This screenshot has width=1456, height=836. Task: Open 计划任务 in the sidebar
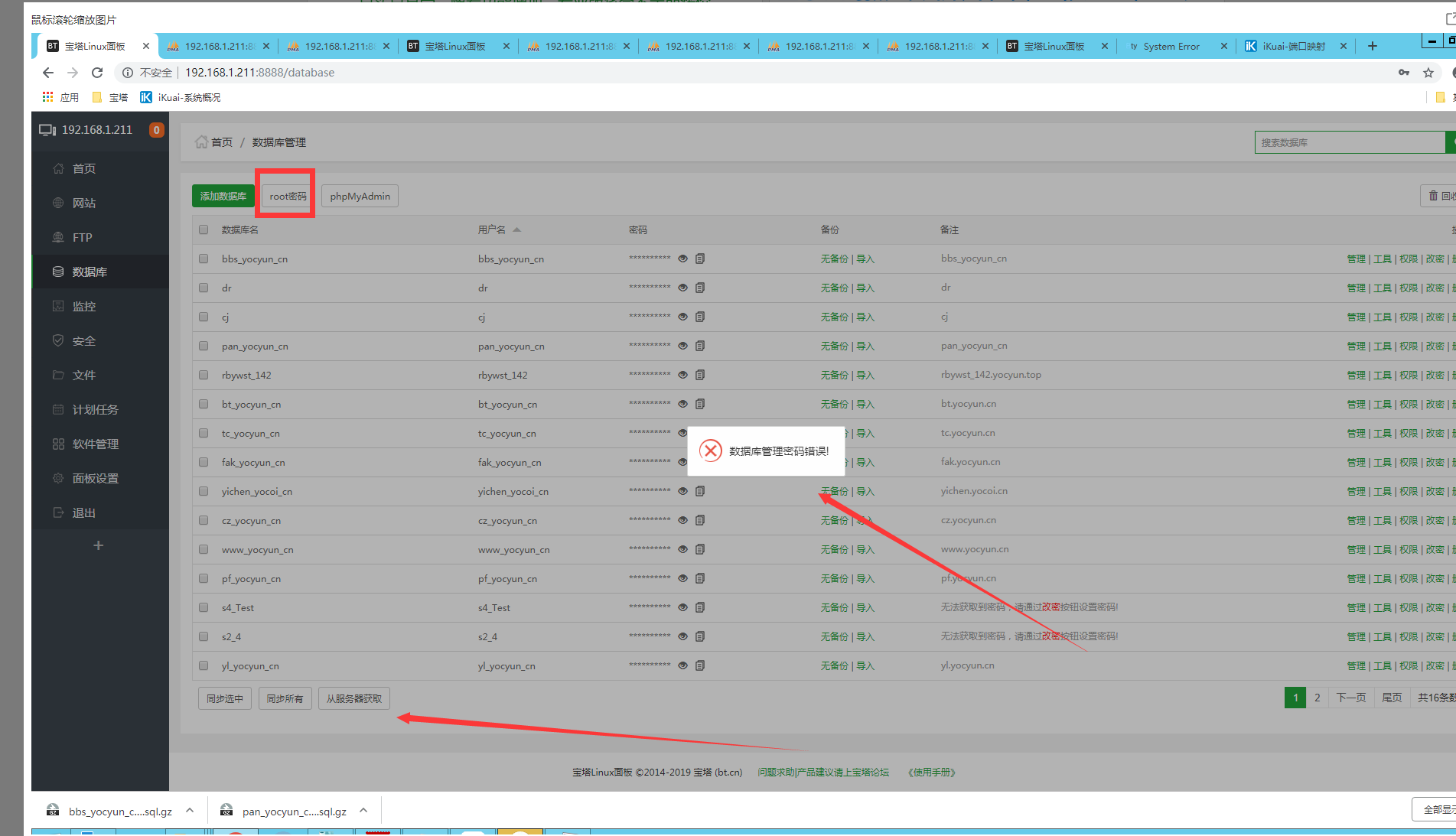click(x=95, y=409)
